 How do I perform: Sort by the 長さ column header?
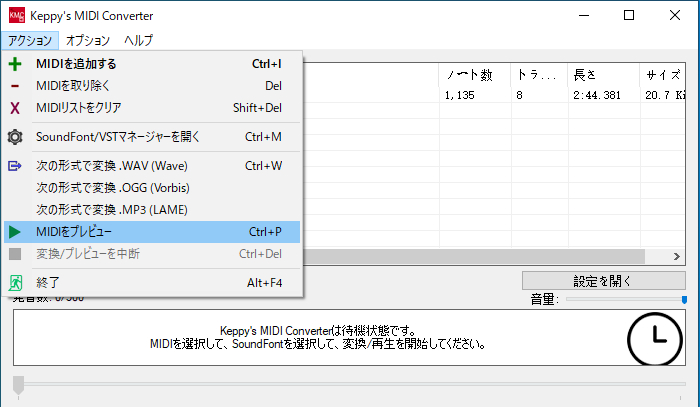click(x=604, y=75)
